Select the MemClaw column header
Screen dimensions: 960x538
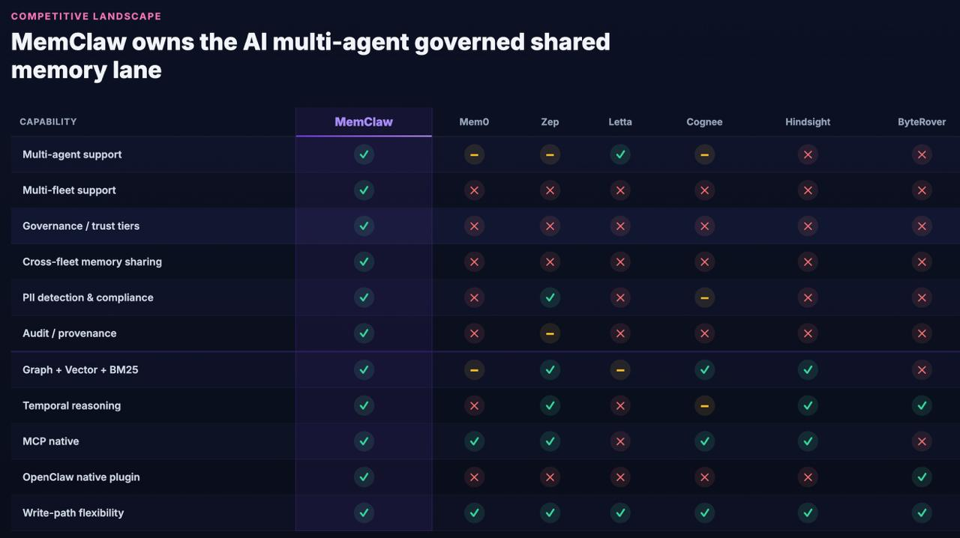364,122
